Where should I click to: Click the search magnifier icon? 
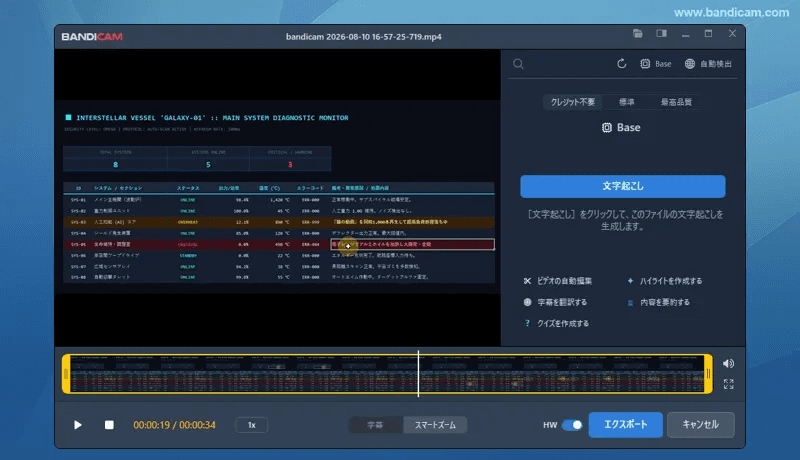click(x=518, y=64)
